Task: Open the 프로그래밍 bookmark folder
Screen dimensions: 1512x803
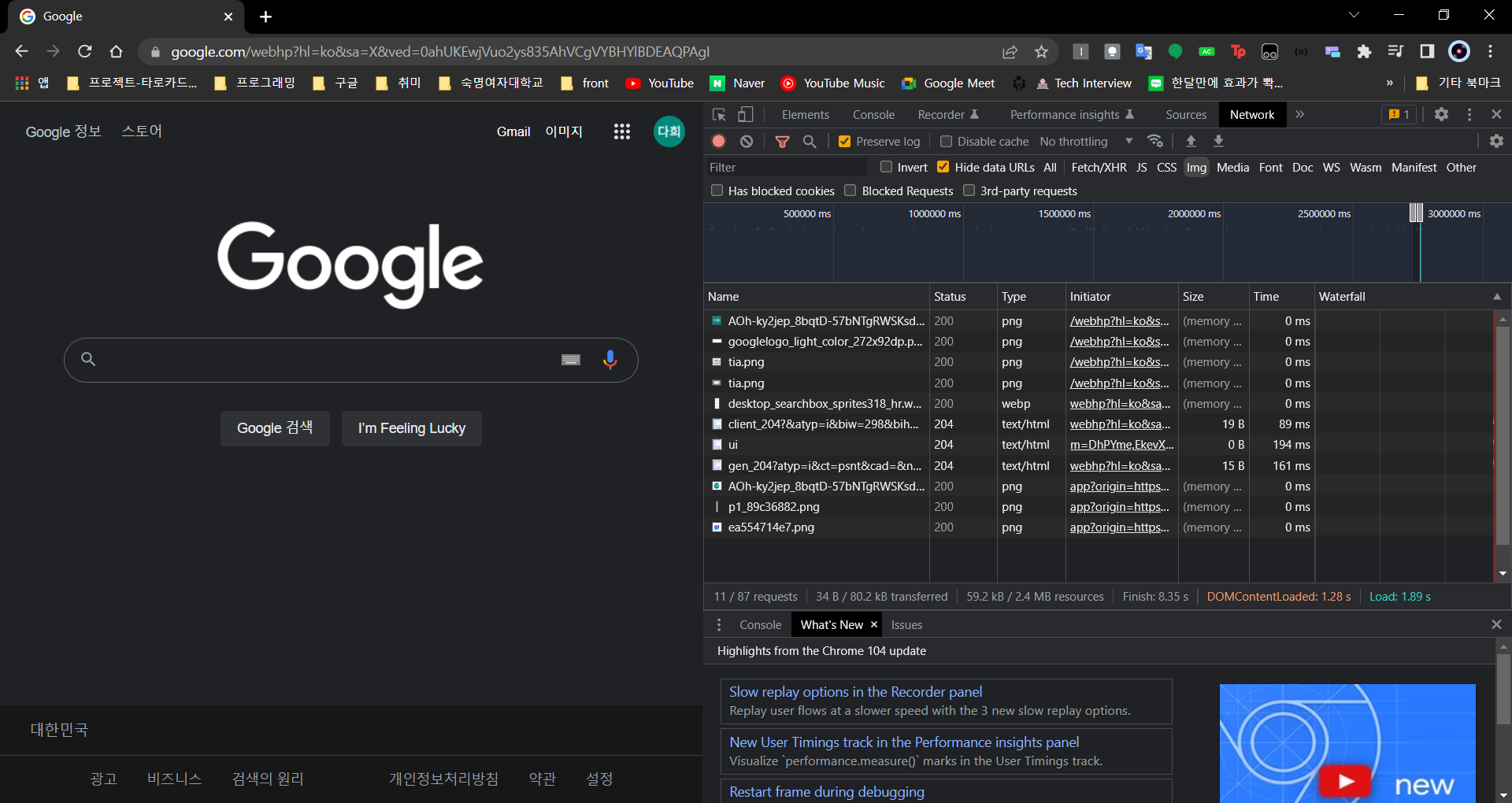Action: pyautogui.click(x=254, y=83)
